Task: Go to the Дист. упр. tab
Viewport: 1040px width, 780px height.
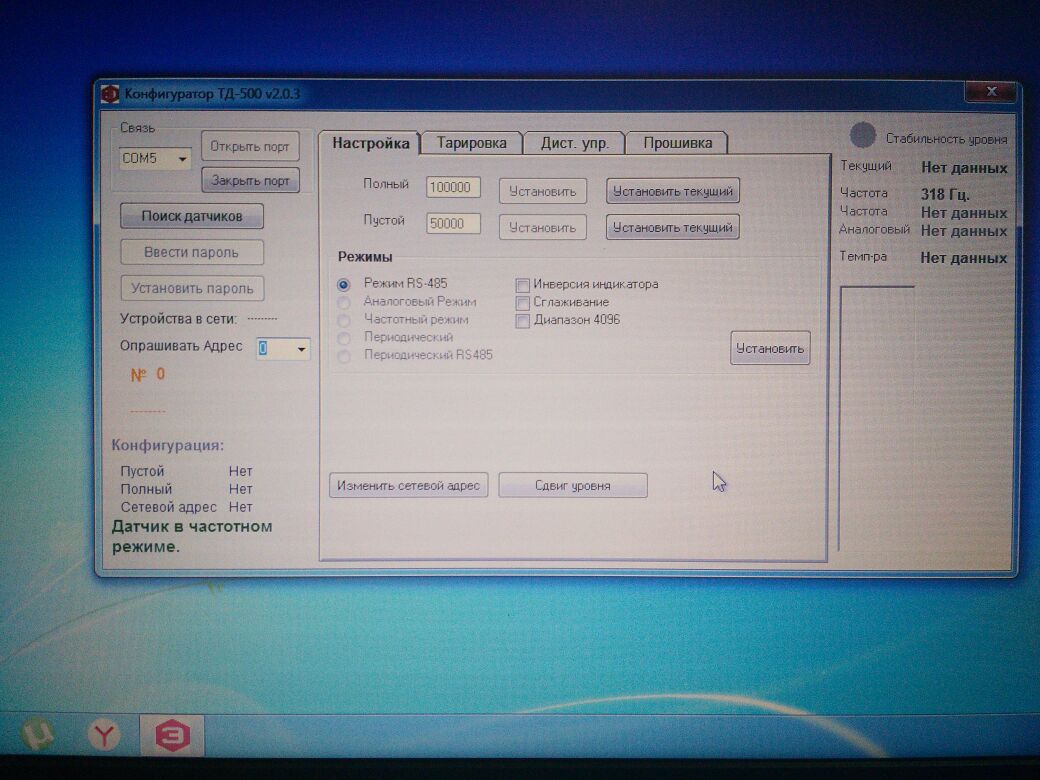Action: tap(574, 143)
